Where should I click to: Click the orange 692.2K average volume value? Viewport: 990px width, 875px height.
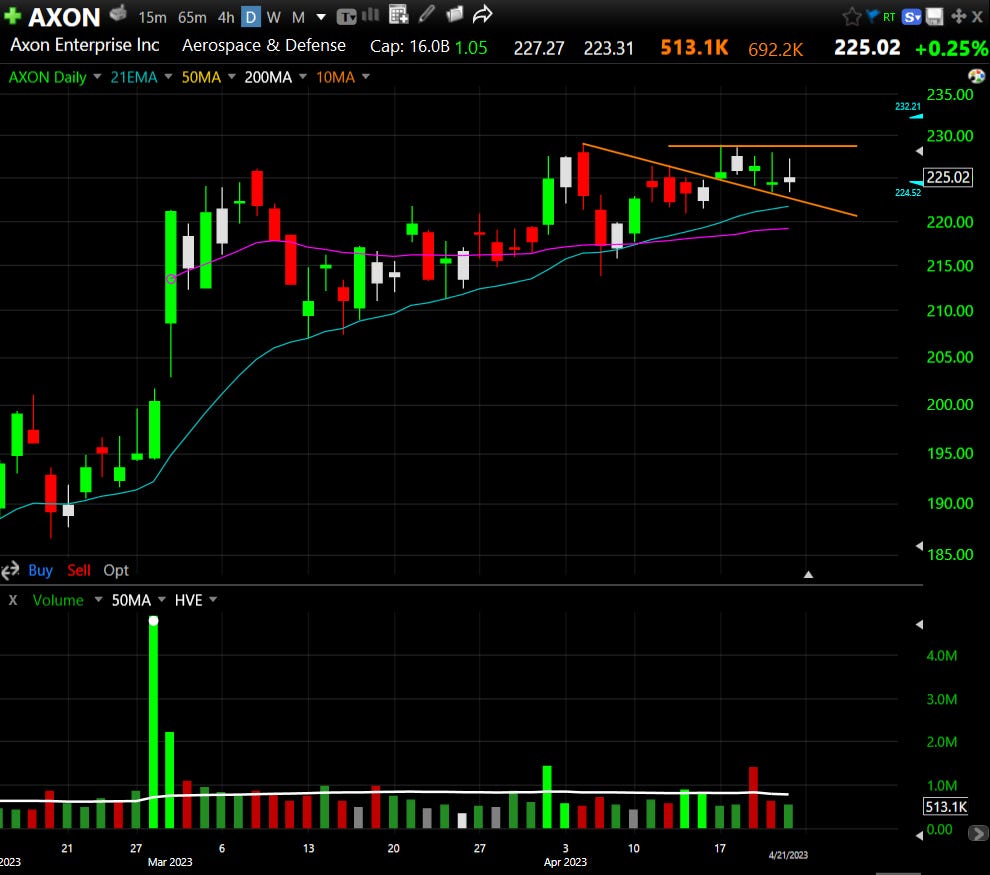pos(775,49)
